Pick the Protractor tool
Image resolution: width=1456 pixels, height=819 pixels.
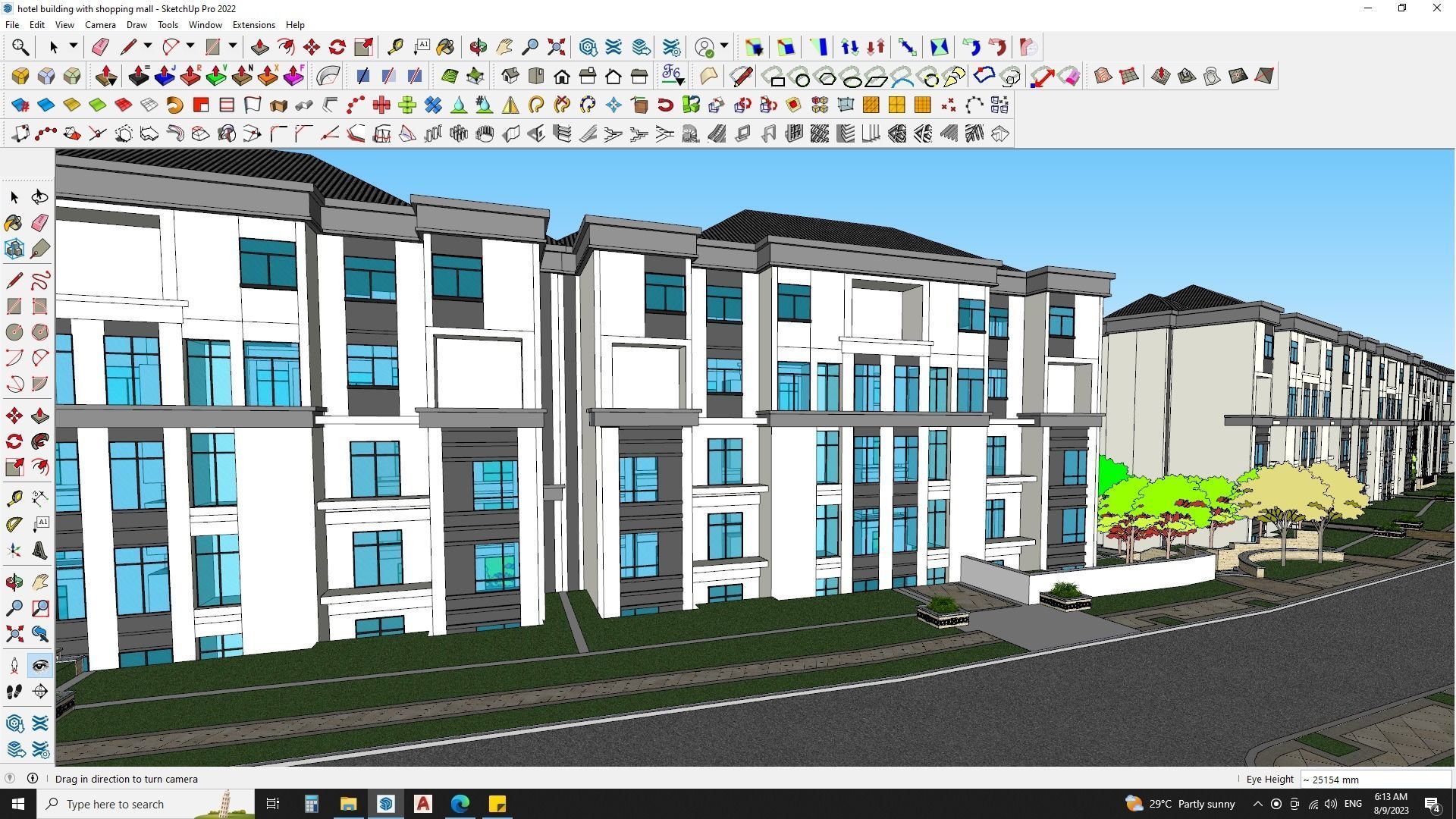coord(14,524)
